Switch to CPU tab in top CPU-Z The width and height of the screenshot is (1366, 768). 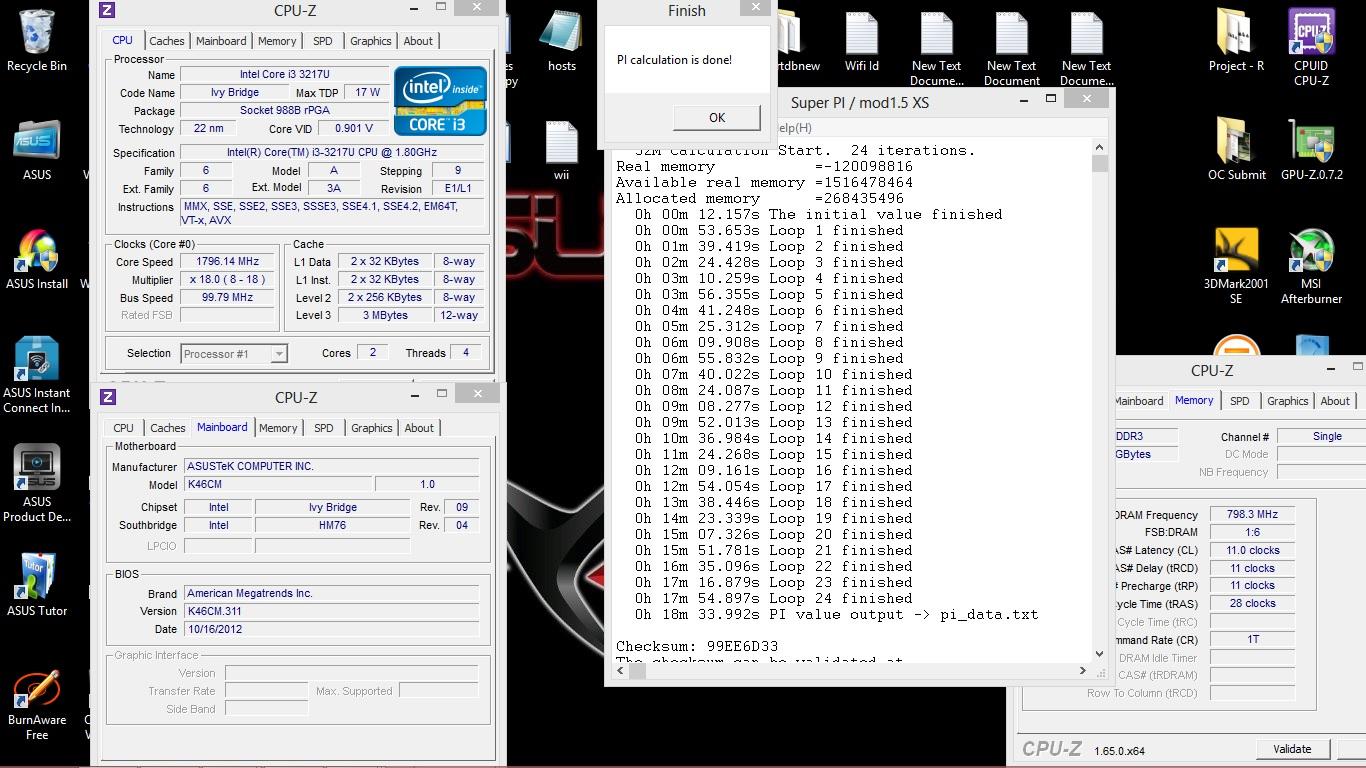(x=122, y=40)
